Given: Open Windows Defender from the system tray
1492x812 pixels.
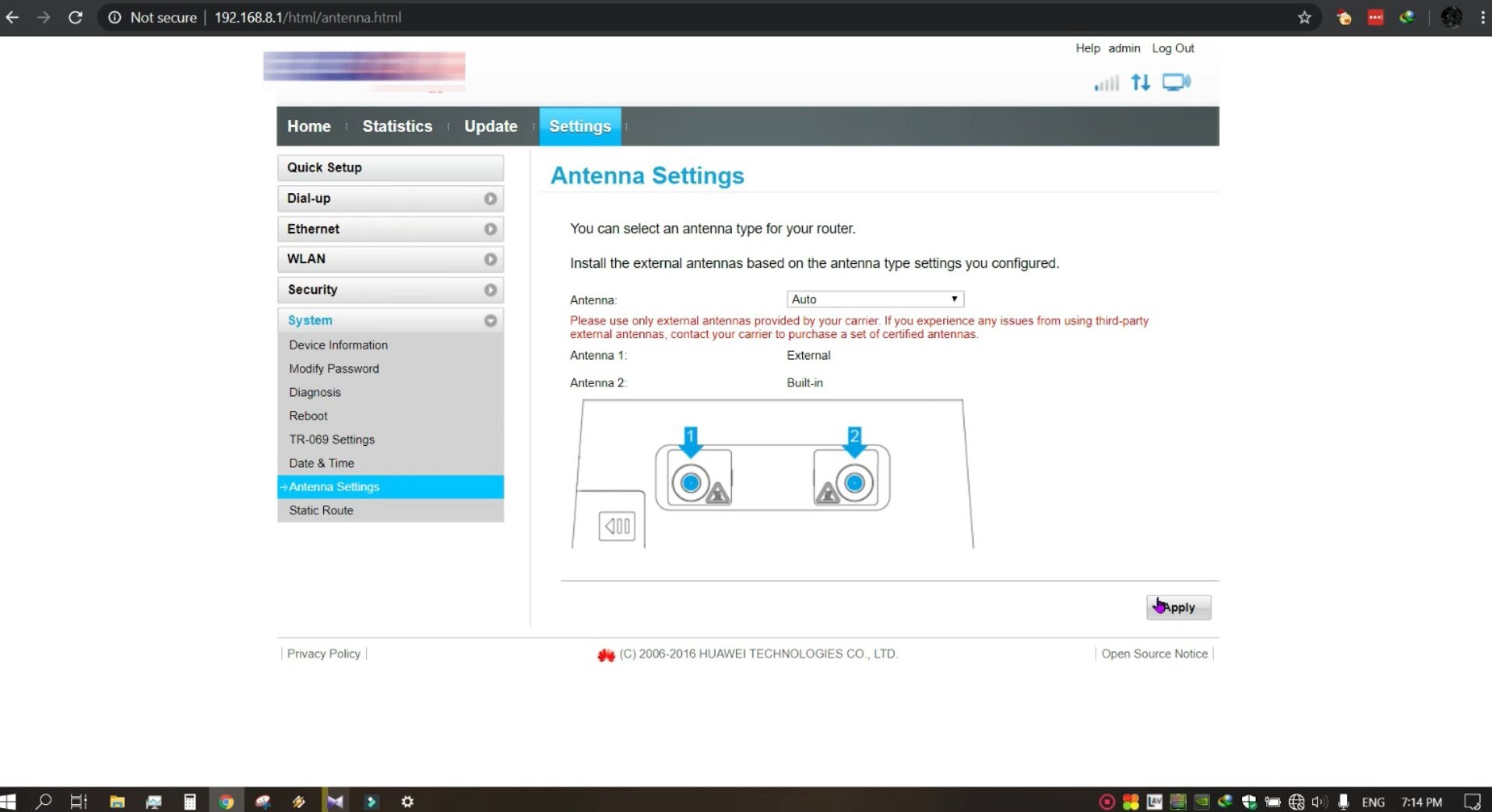Looking at the screenshot, I should tap(1251, 801).
